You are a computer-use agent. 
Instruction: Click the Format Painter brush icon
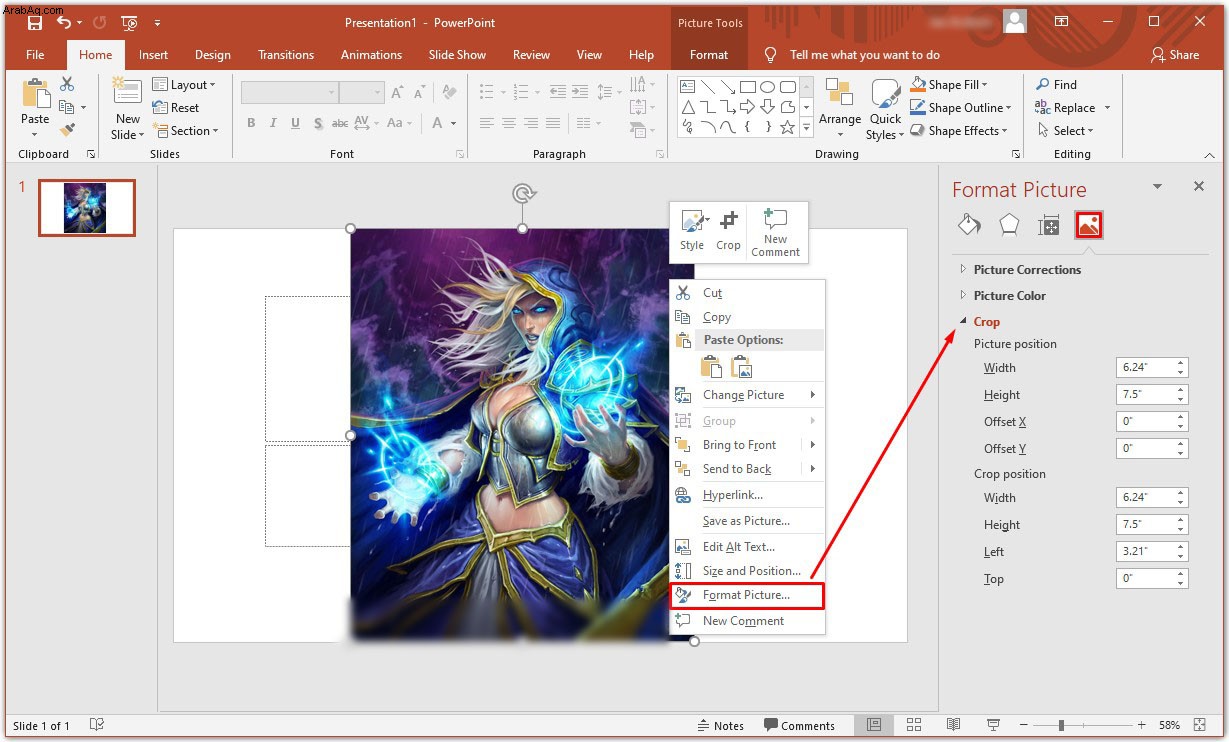(x=67, y=130)
